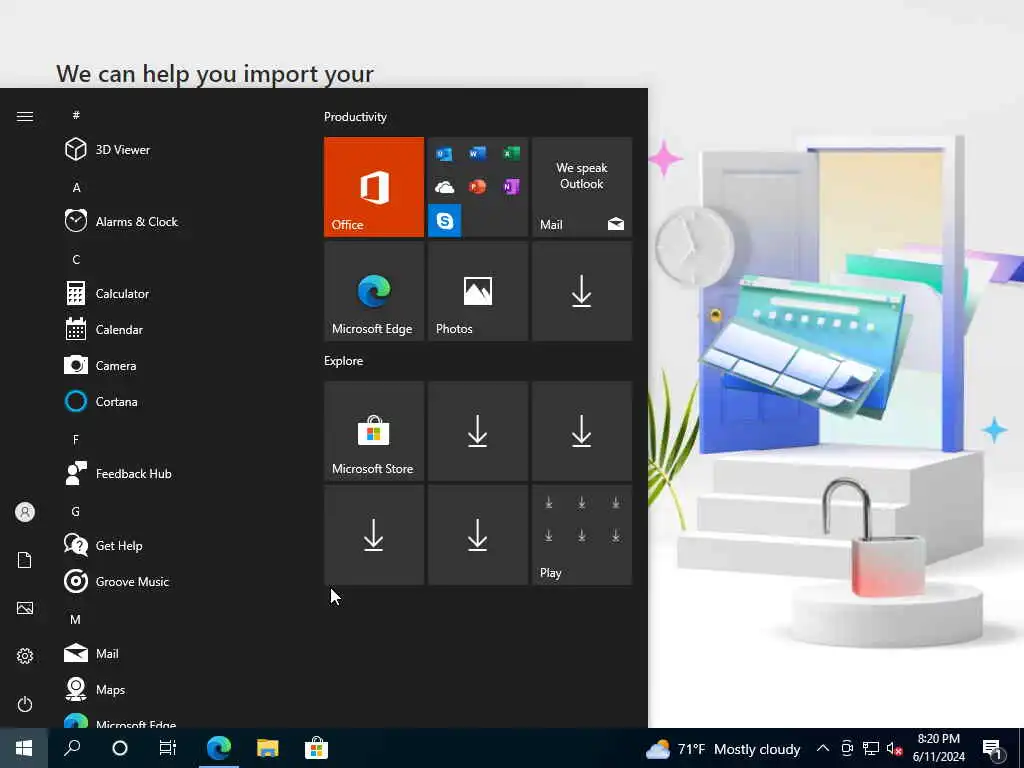Open Skype from the tile folder
The width and height of the screenshot is (1024, 768).
pyautogui.click(x=444, y=221)
